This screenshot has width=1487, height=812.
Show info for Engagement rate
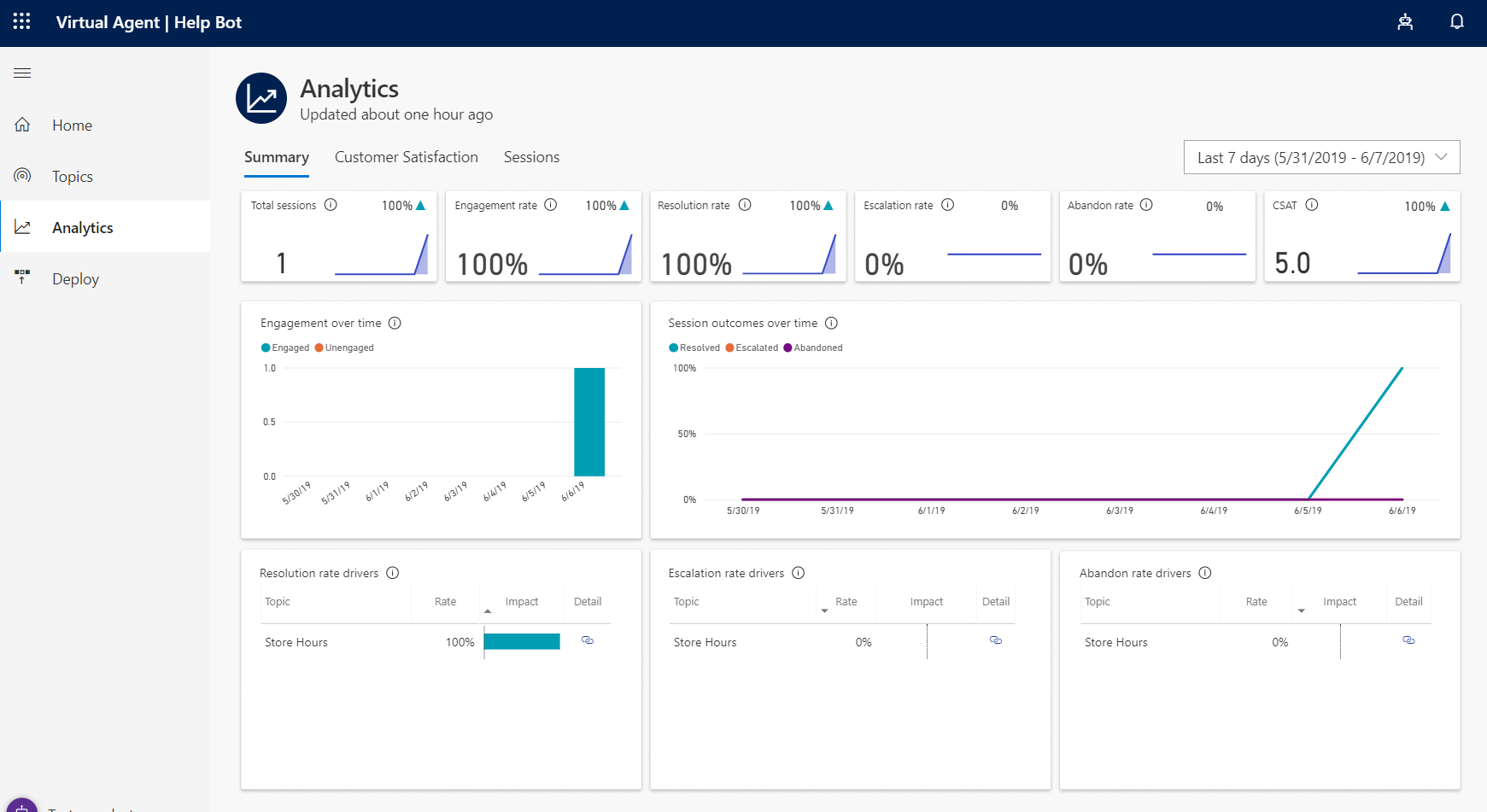(551, 205)
